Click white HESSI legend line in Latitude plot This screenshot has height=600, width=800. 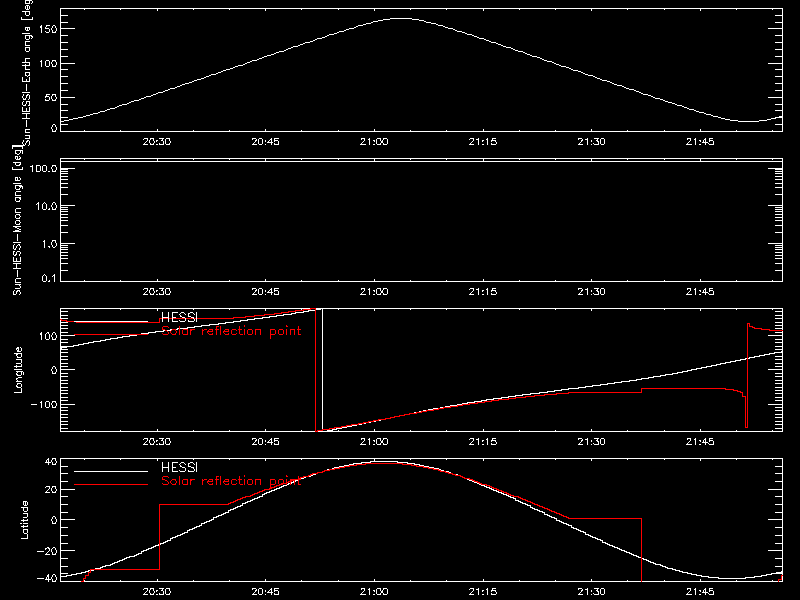[111, 471]
